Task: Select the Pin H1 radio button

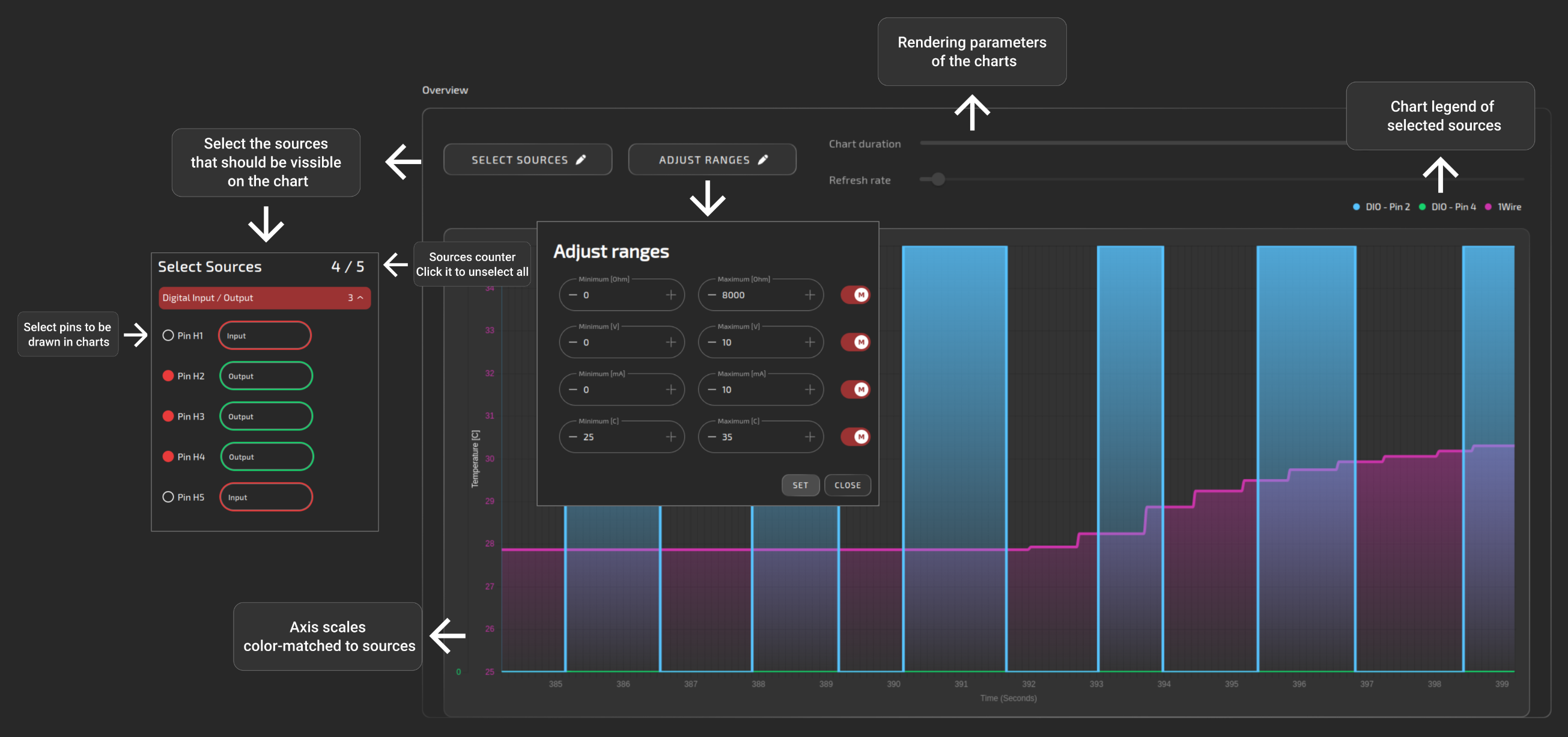Action: (x=168, y=335)
